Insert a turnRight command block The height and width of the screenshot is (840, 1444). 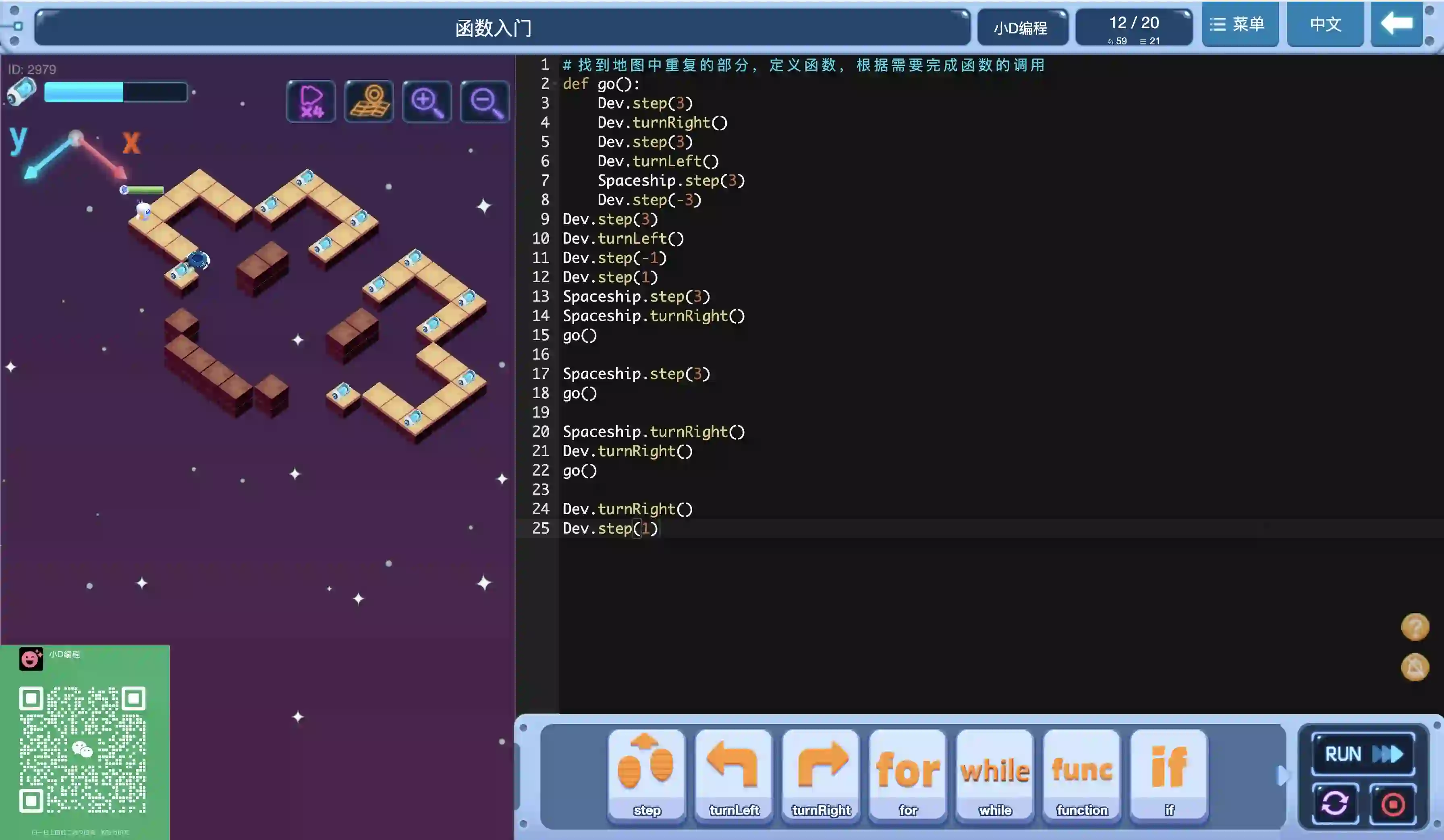point(821,774)
